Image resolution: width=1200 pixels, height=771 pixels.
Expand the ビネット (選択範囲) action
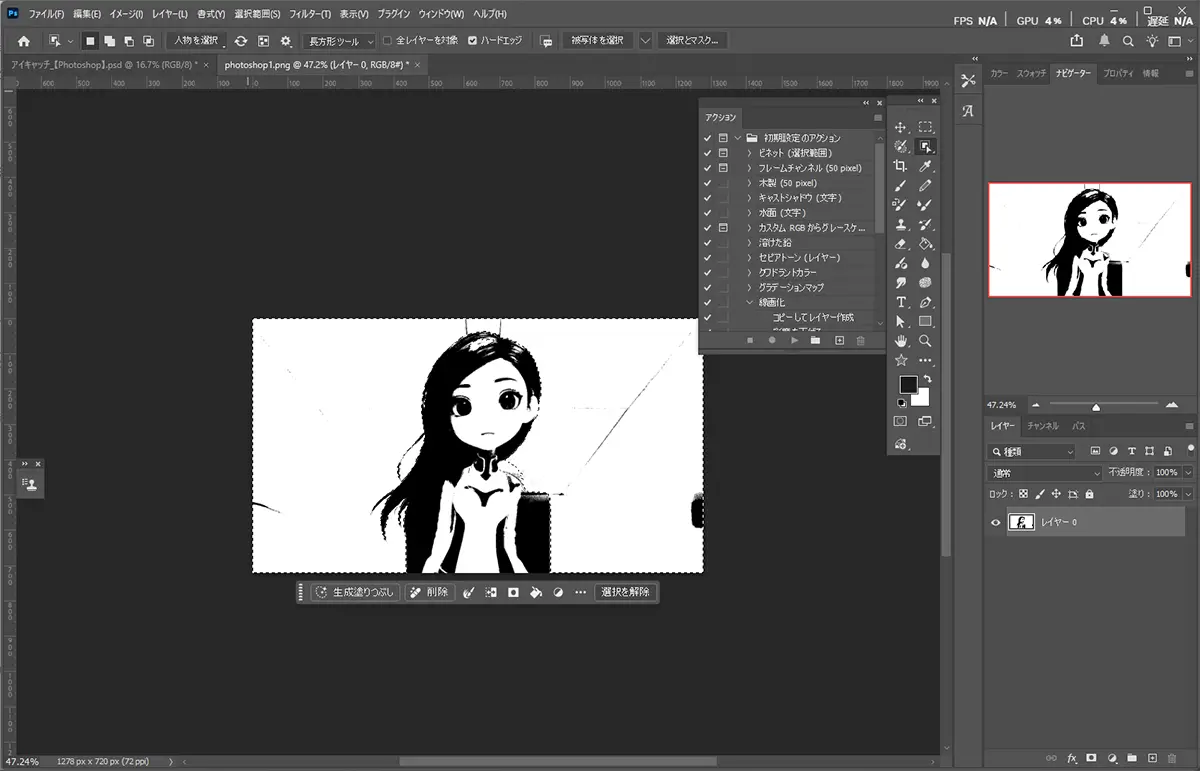pyautogui.click(x=749, y=153)
